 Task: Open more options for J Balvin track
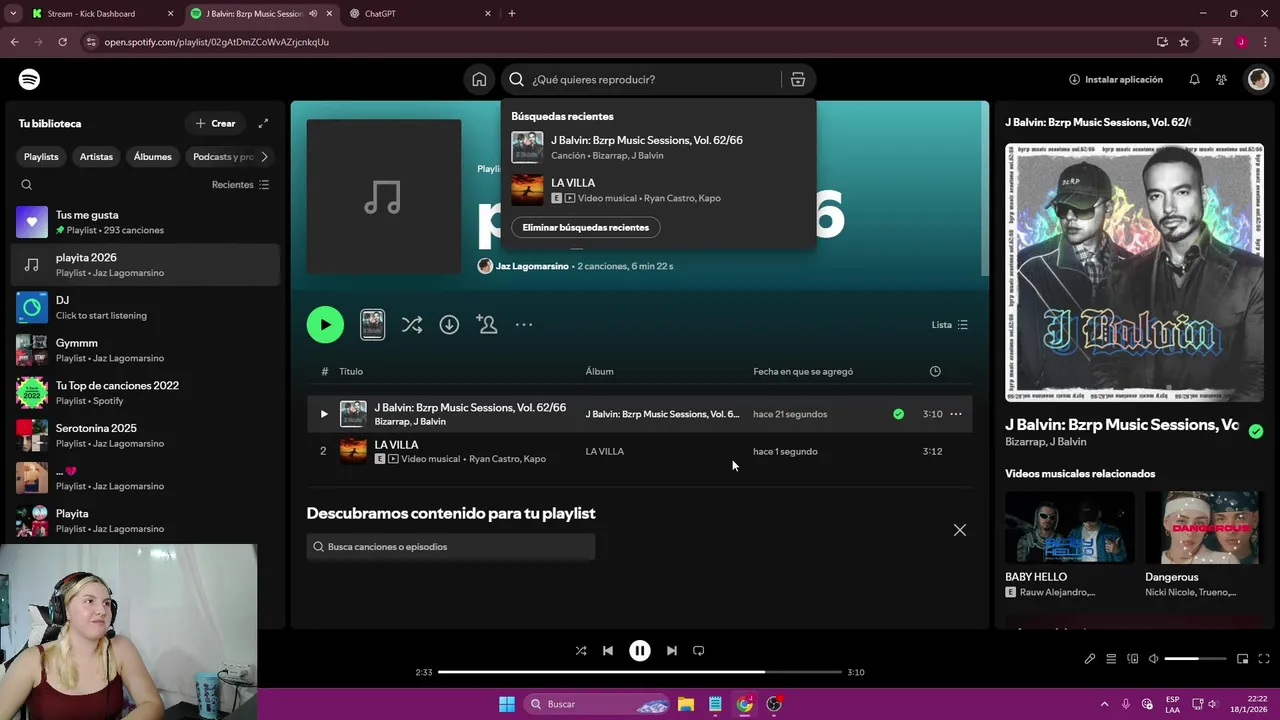coord(956,414)
